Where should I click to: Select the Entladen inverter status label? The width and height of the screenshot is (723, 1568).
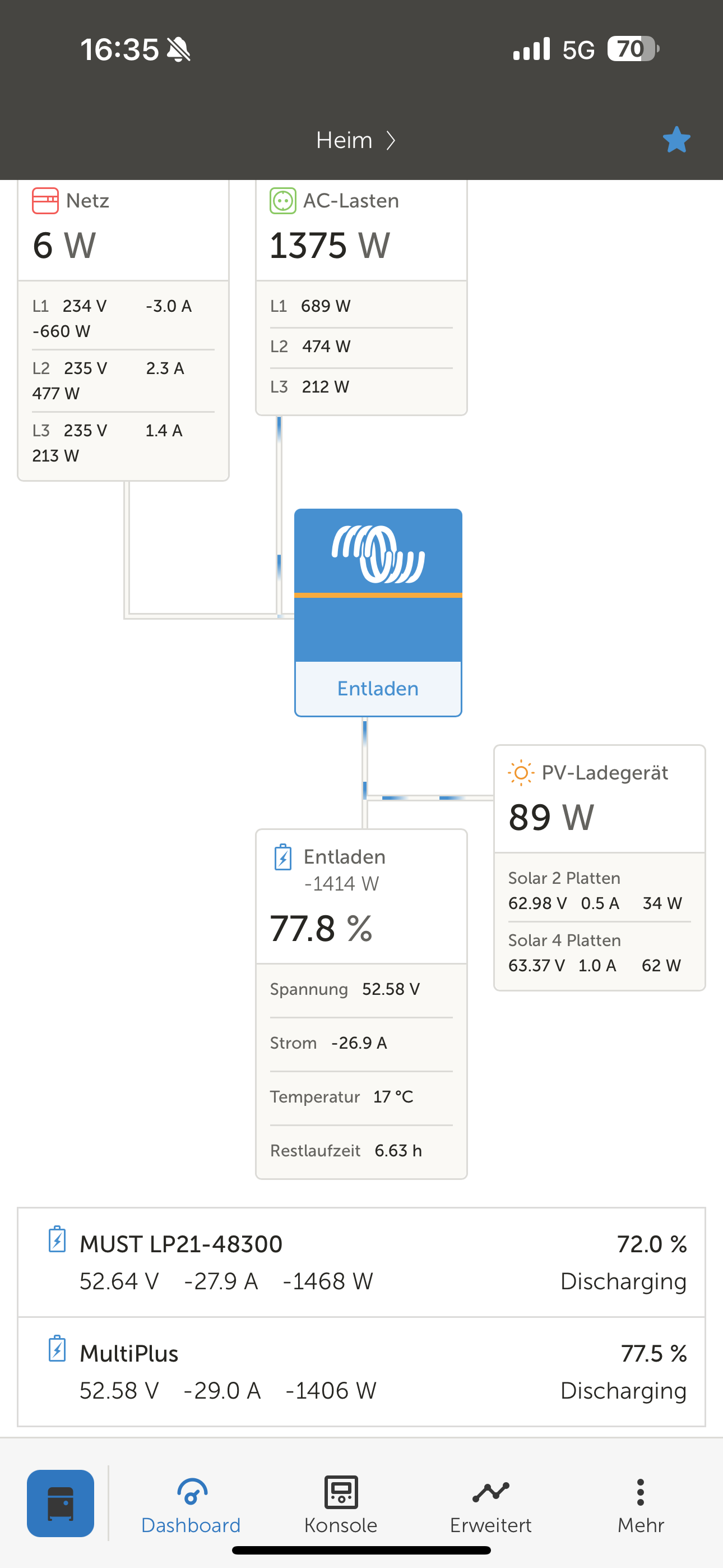378,689
